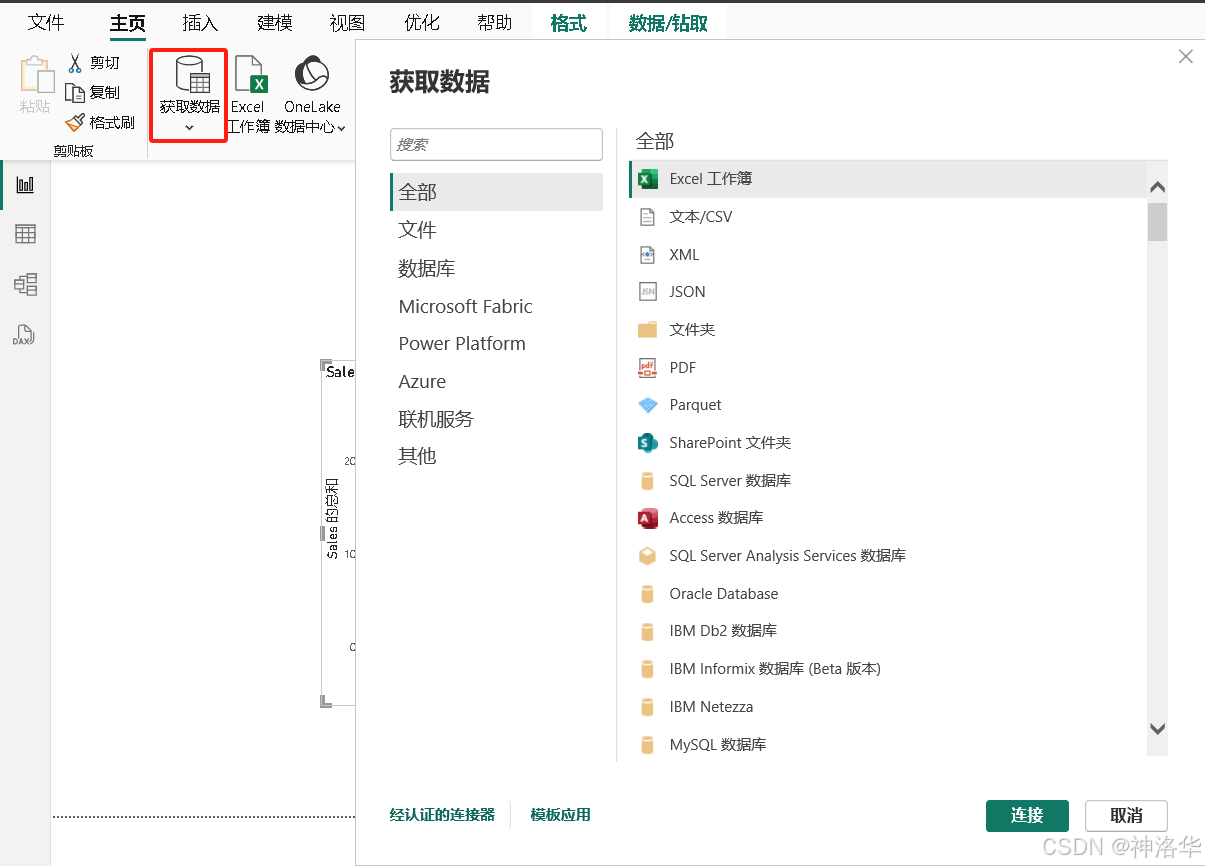Open the 模板应用 link
The width and height of the screenshot is (1205, 866).
click(x=560, y=815)
